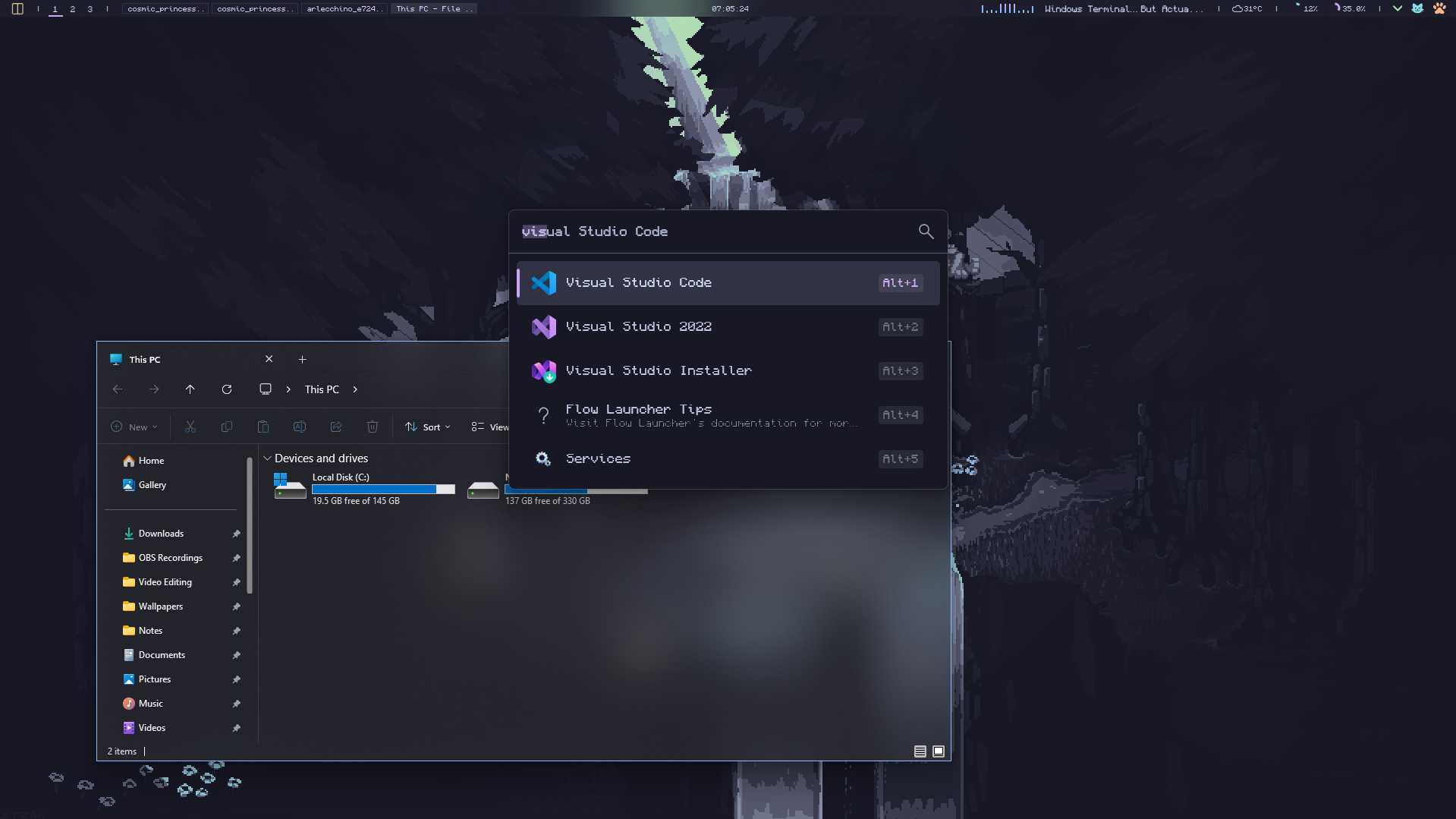Open the OBS Recordings folder
This screenshot has width=1456, height=819.
click(x=181, y=558)
